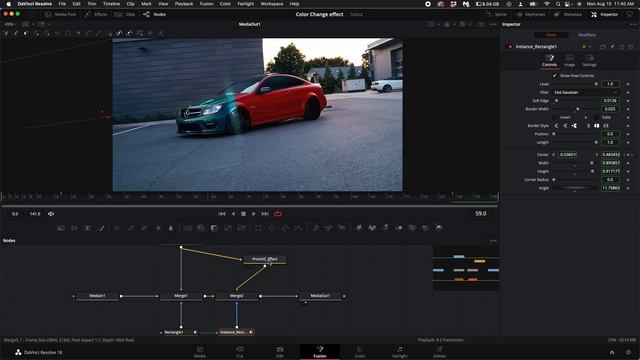Open the Playback menu
This screenshot has height=360, width=640.
pos(184,4)
